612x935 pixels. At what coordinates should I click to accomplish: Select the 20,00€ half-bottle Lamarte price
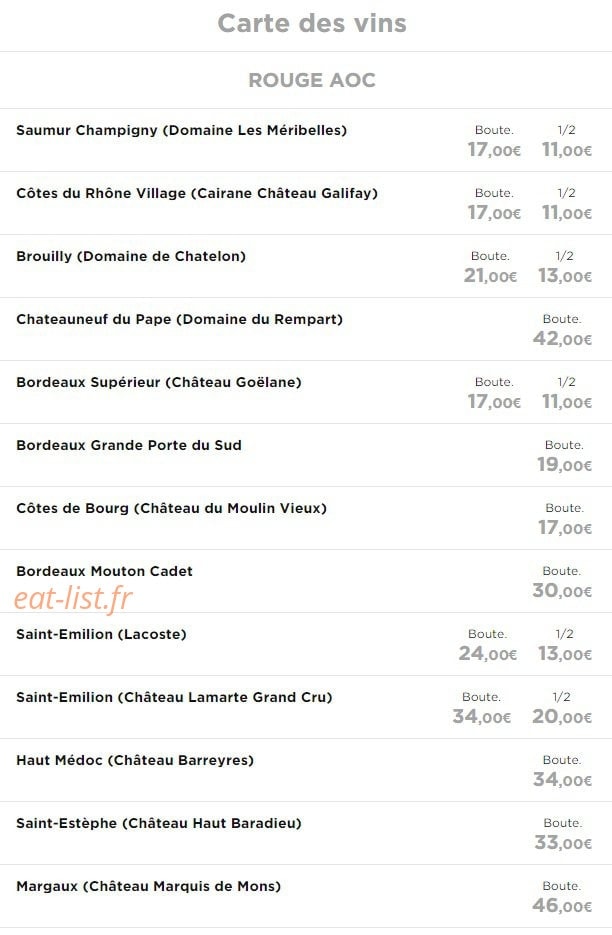[x=562, y=717]
